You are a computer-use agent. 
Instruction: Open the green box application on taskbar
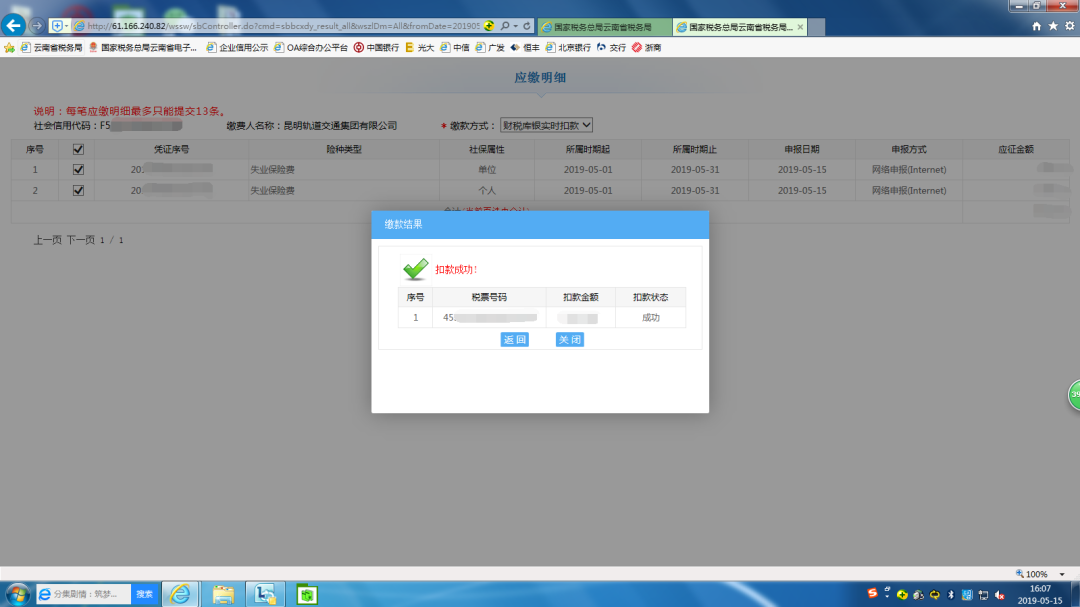307,594
